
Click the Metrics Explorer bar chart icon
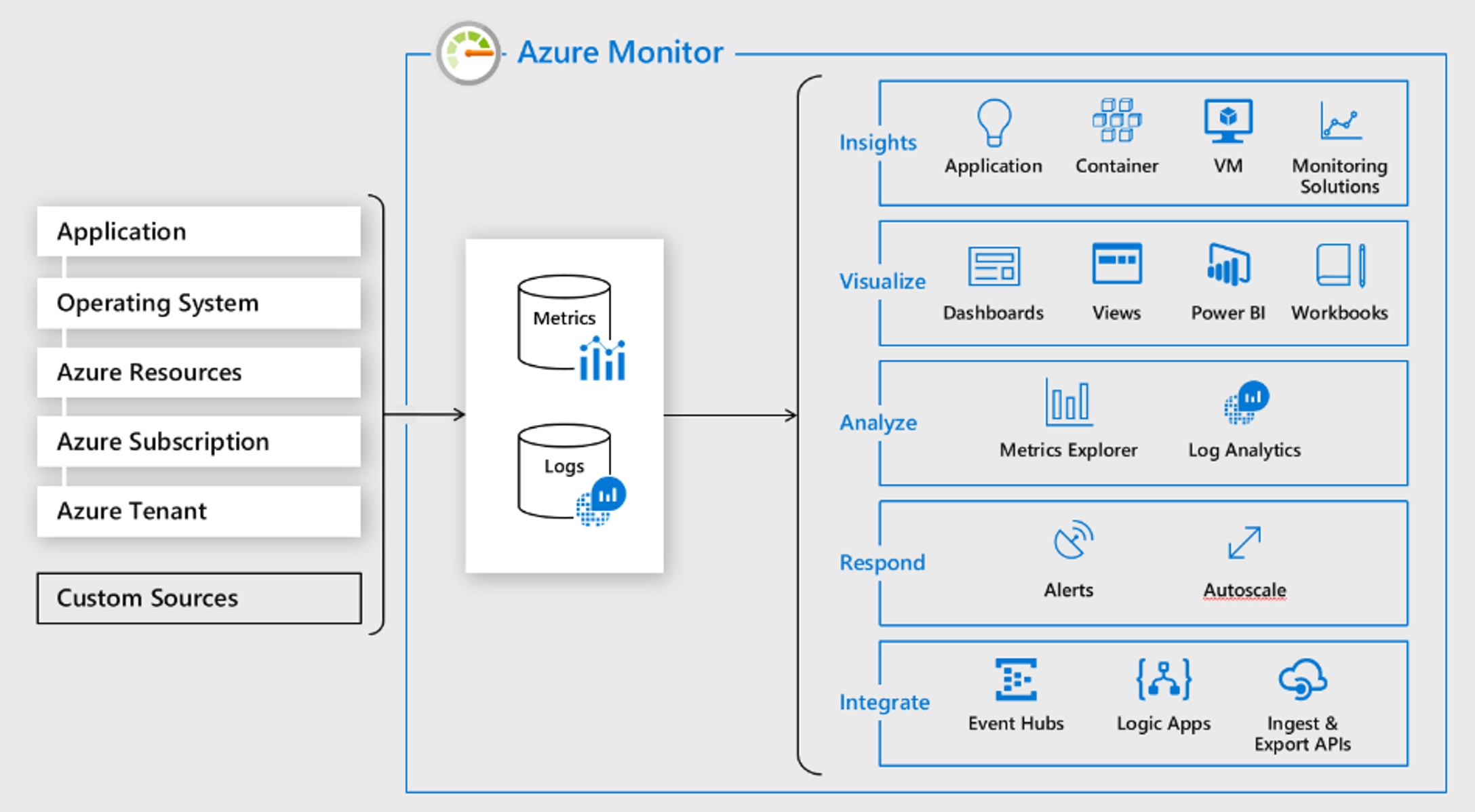tap(1069, 403)
